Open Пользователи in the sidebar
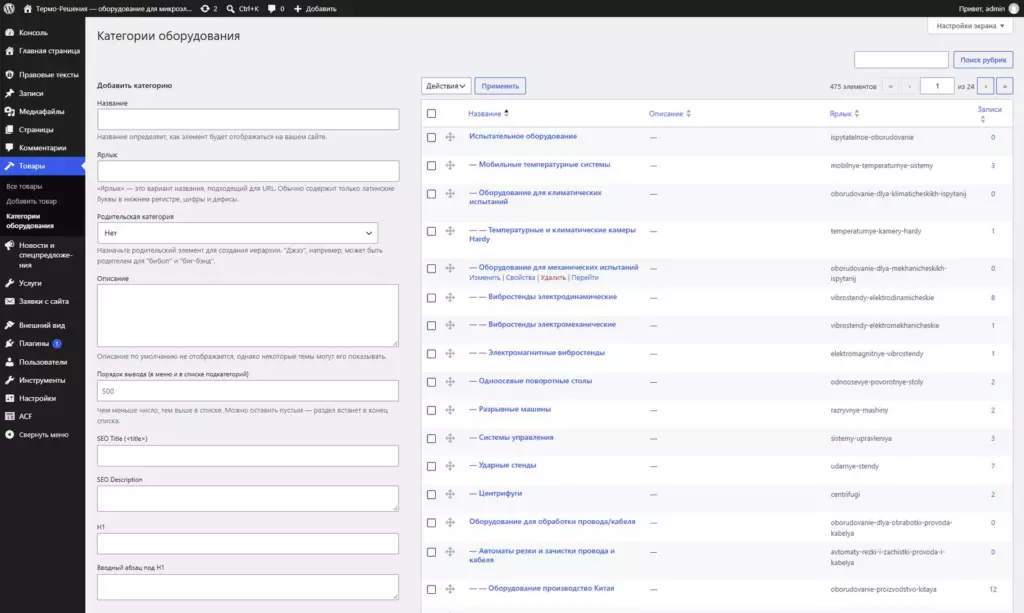 pyautogui.click(x=42, y=362)
